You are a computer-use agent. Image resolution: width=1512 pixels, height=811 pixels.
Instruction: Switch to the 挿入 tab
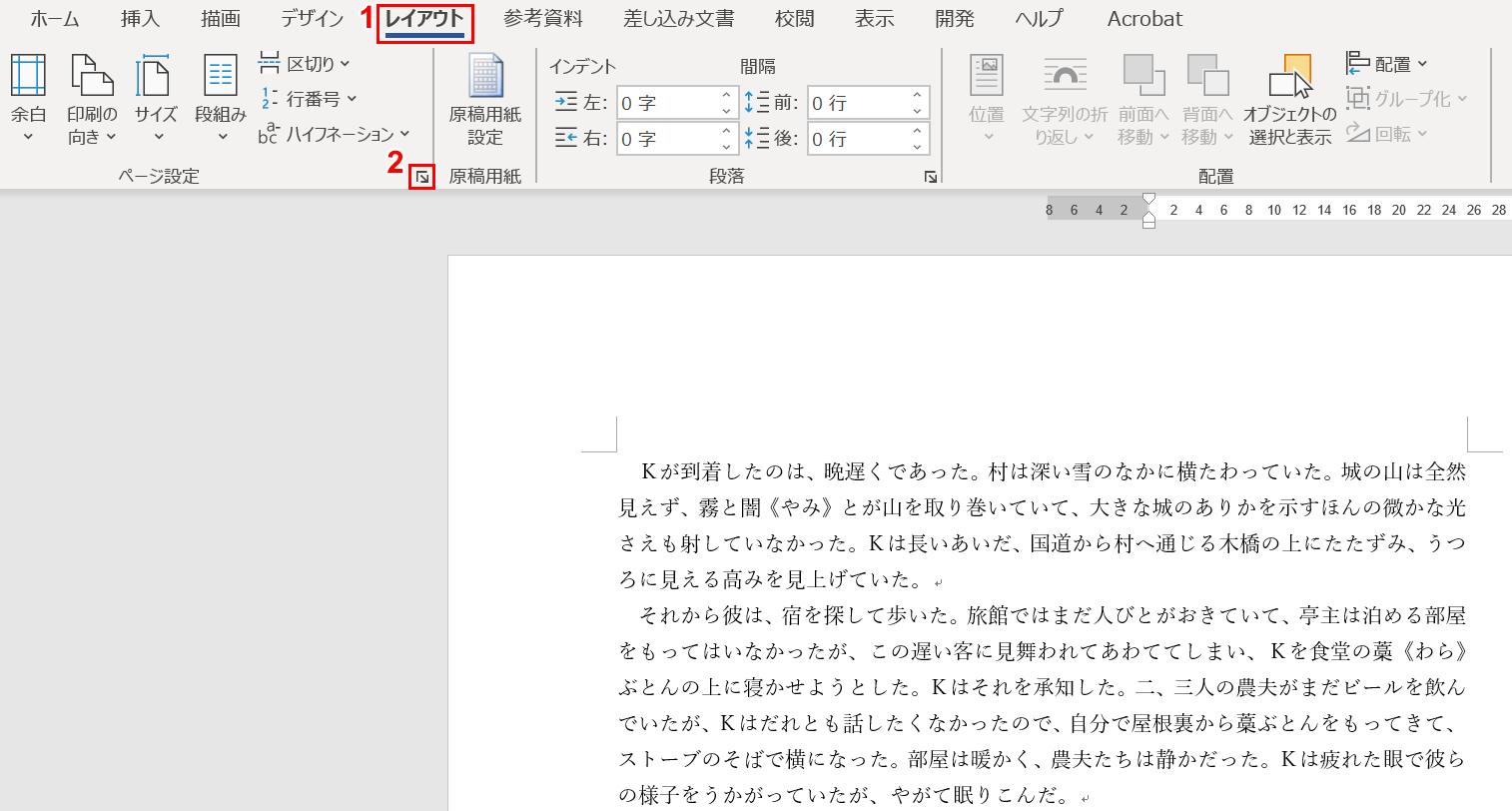139,18
